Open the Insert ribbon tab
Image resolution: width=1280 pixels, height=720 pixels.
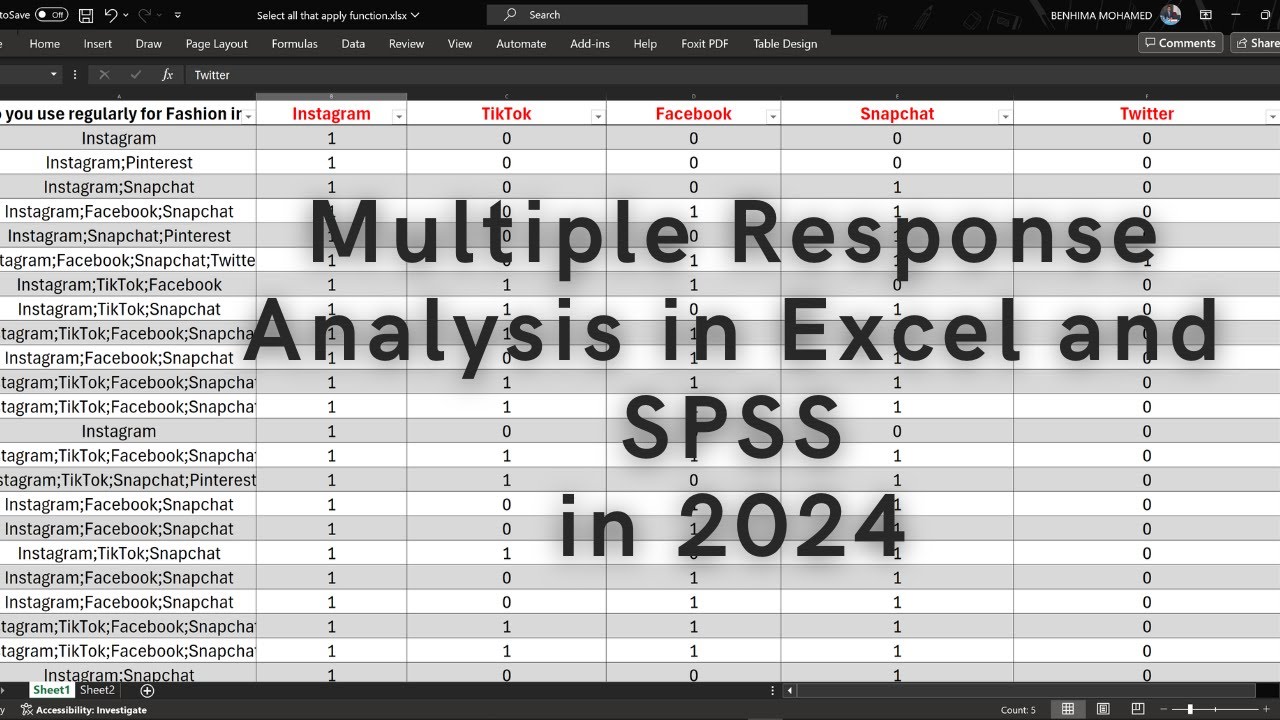point(98,44)
